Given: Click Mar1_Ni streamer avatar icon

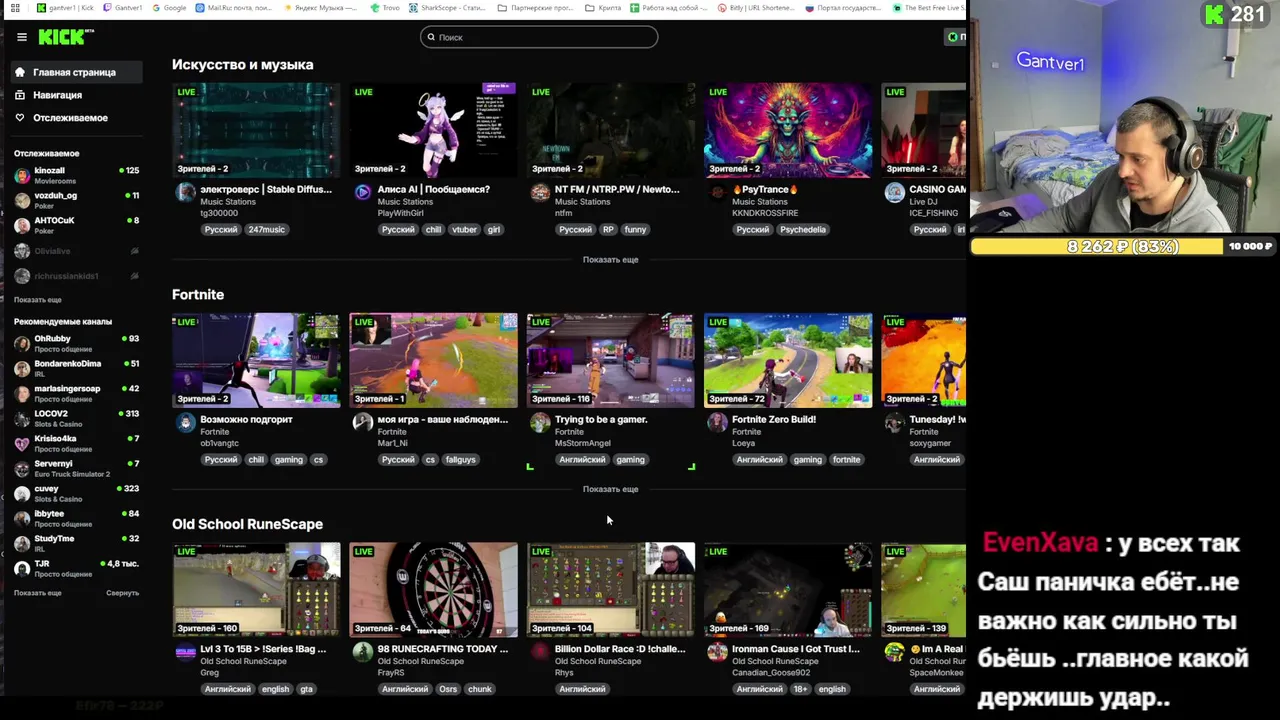Looking at the screenshot, I should [x=362, y=423].
